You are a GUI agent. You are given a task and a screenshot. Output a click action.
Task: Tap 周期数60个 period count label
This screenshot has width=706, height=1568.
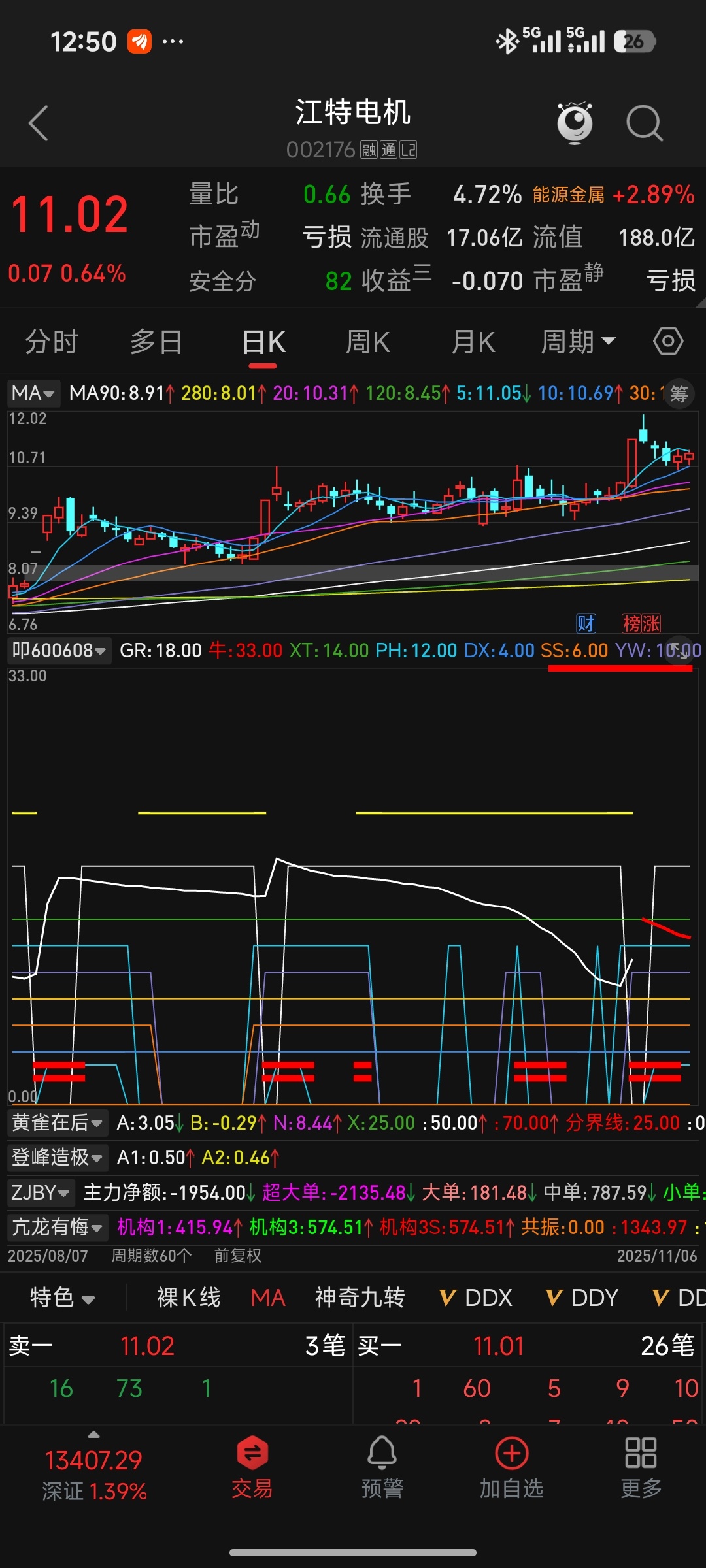(x=152, y=1256)
